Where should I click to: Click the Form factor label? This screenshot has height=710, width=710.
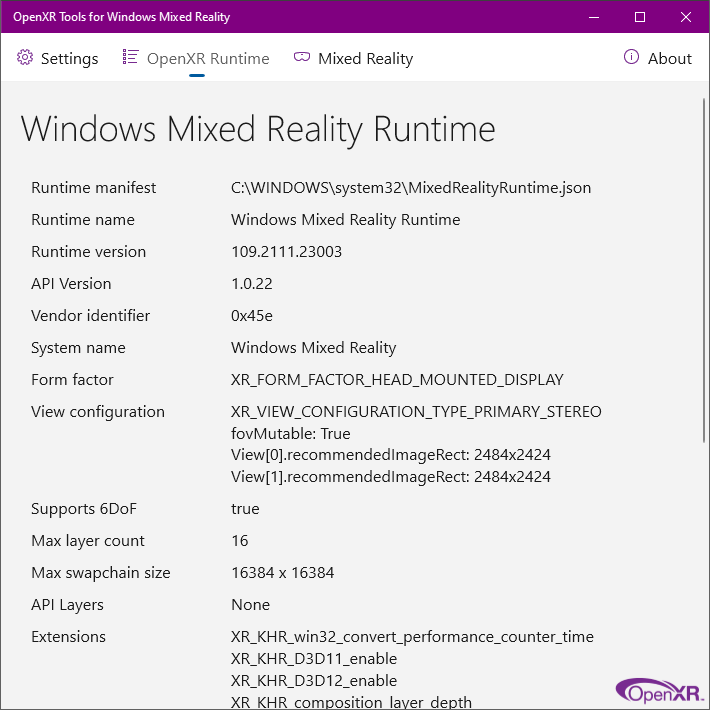pyautogui.click(x=72, y=379)
